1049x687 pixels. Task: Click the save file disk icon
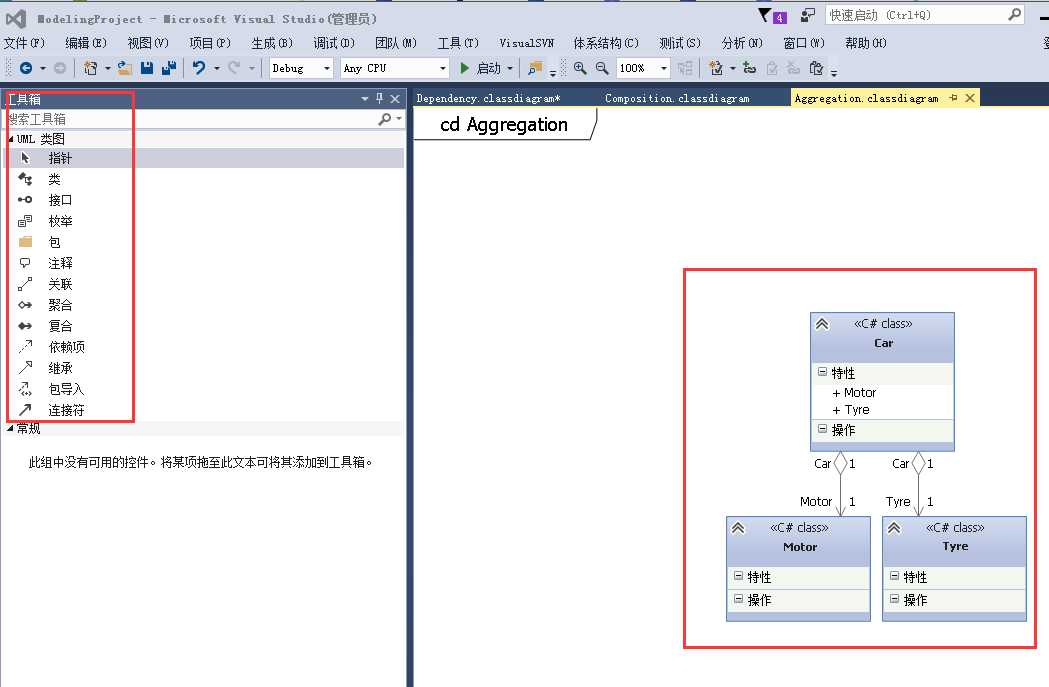147,68
